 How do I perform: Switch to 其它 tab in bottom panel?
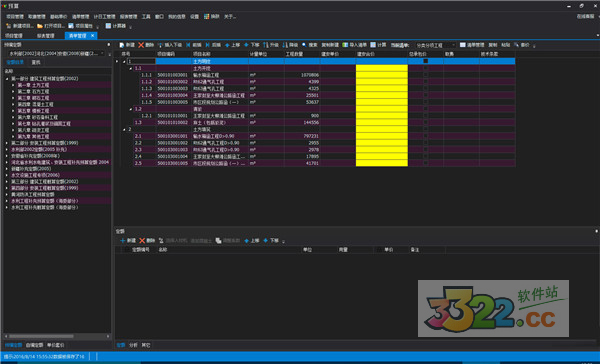point(146,345)
